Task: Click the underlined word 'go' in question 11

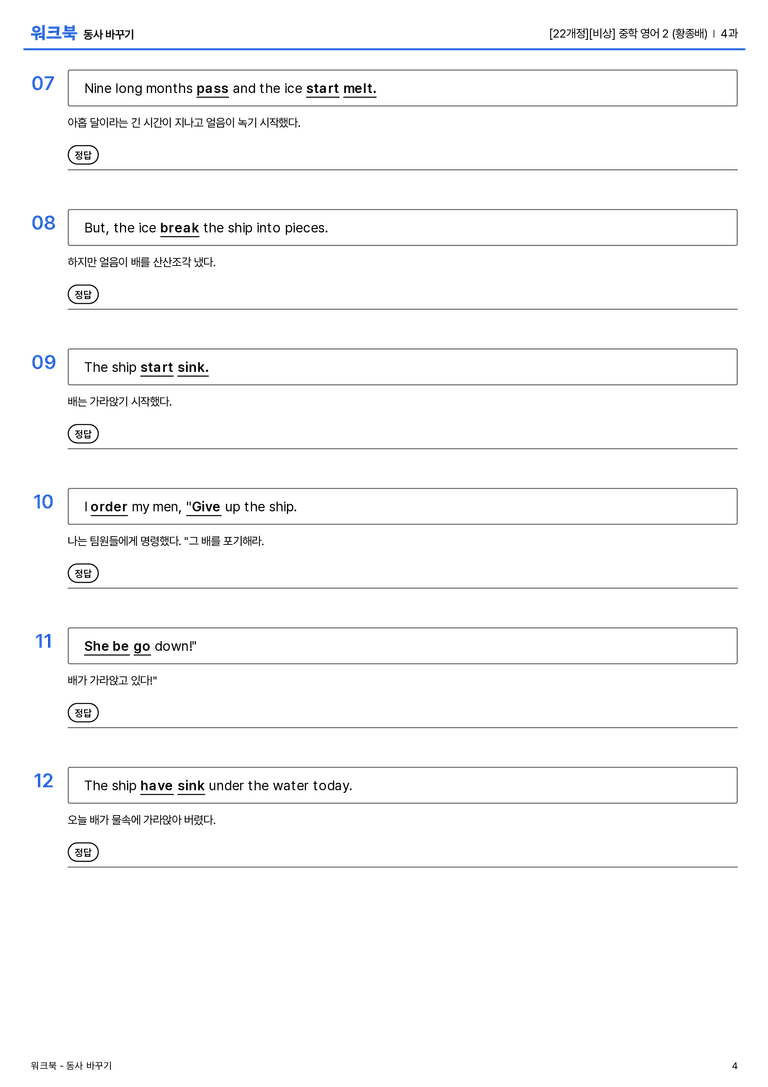Action: point(142,646)
